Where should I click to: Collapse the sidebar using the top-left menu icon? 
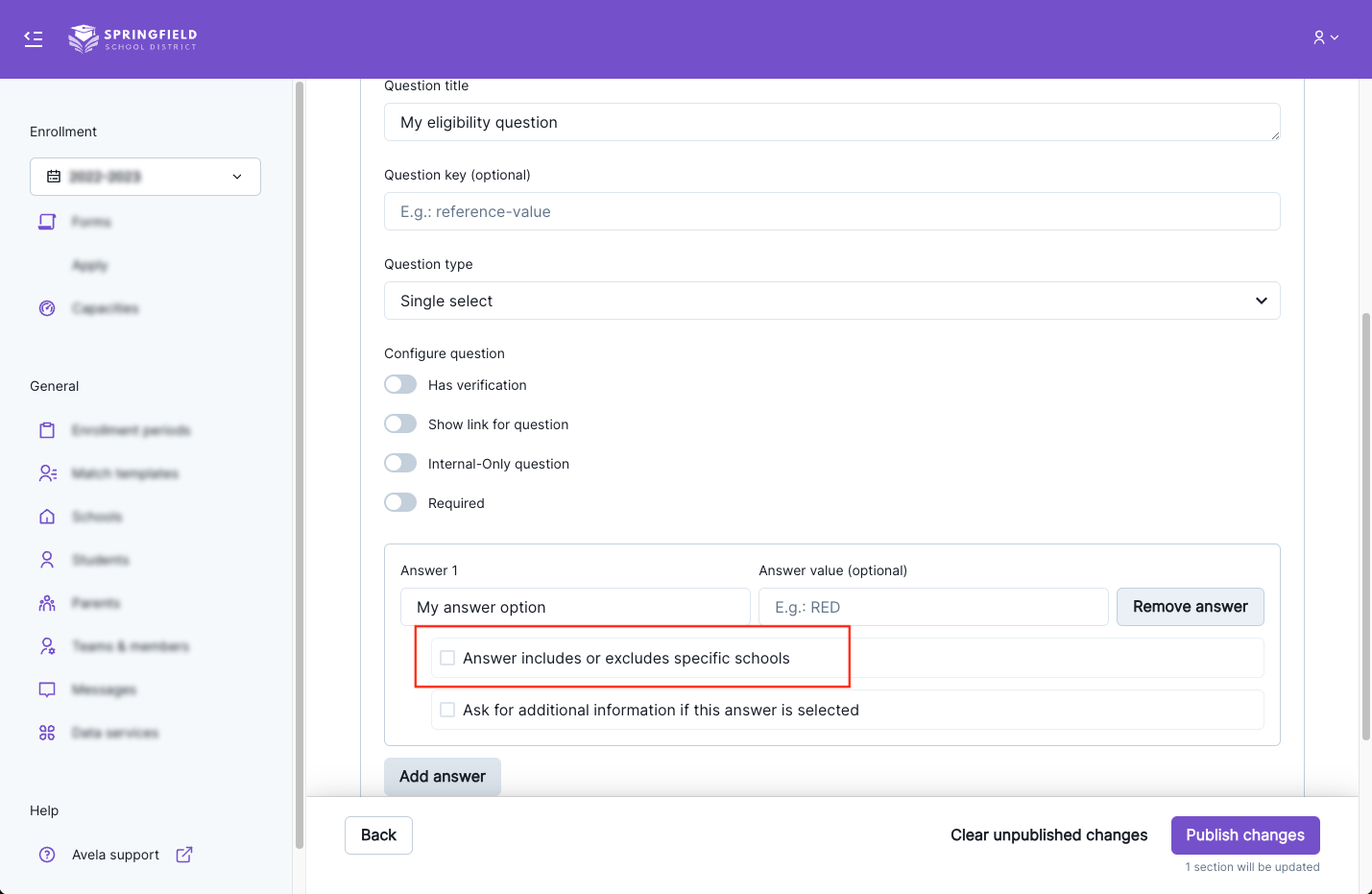(x=34, y=38)
